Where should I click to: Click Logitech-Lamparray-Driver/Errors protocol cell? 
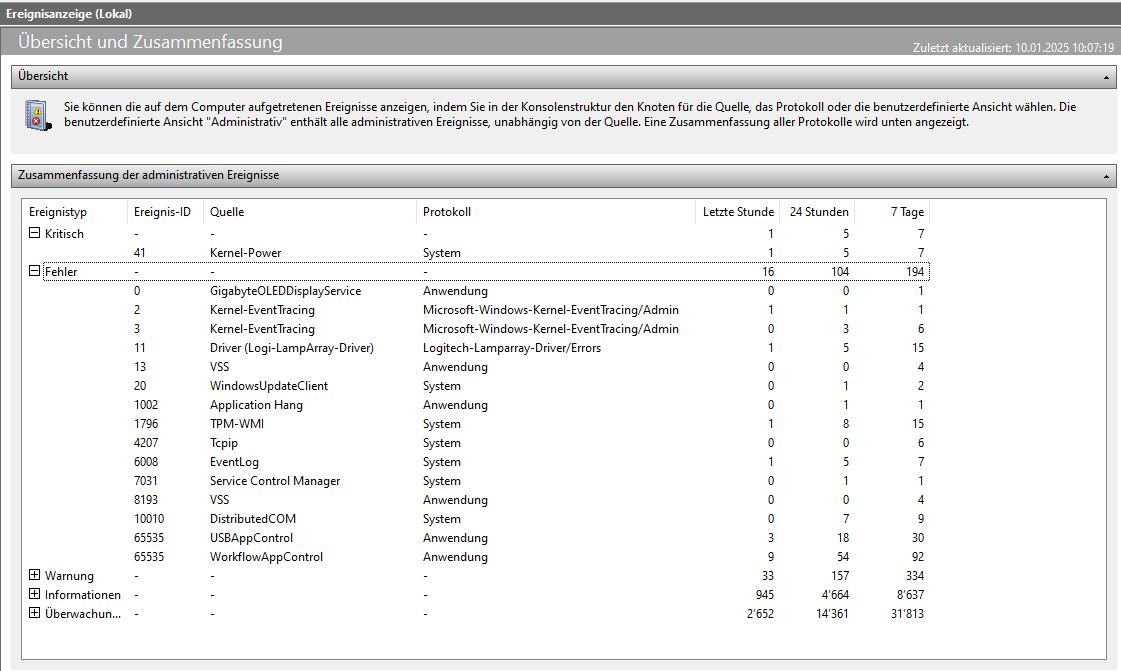click(512, 348)
